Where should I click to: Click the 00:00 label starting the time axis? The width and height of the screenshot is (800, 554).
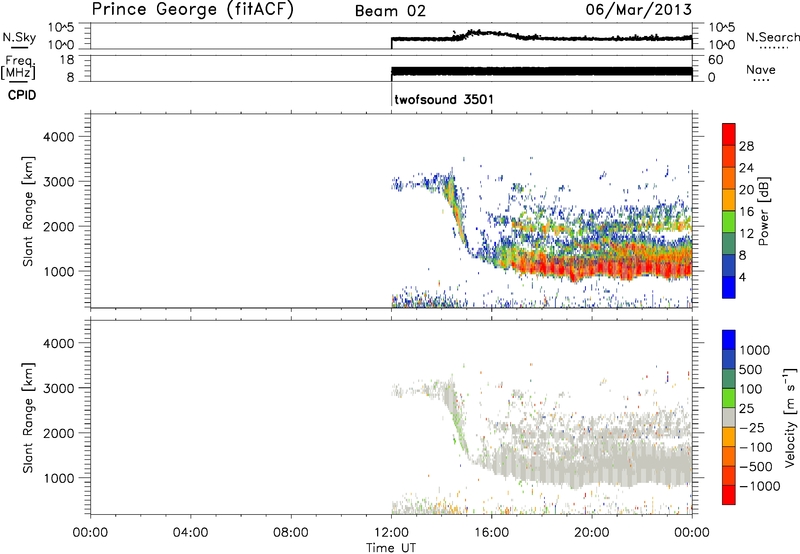(90, 533)
